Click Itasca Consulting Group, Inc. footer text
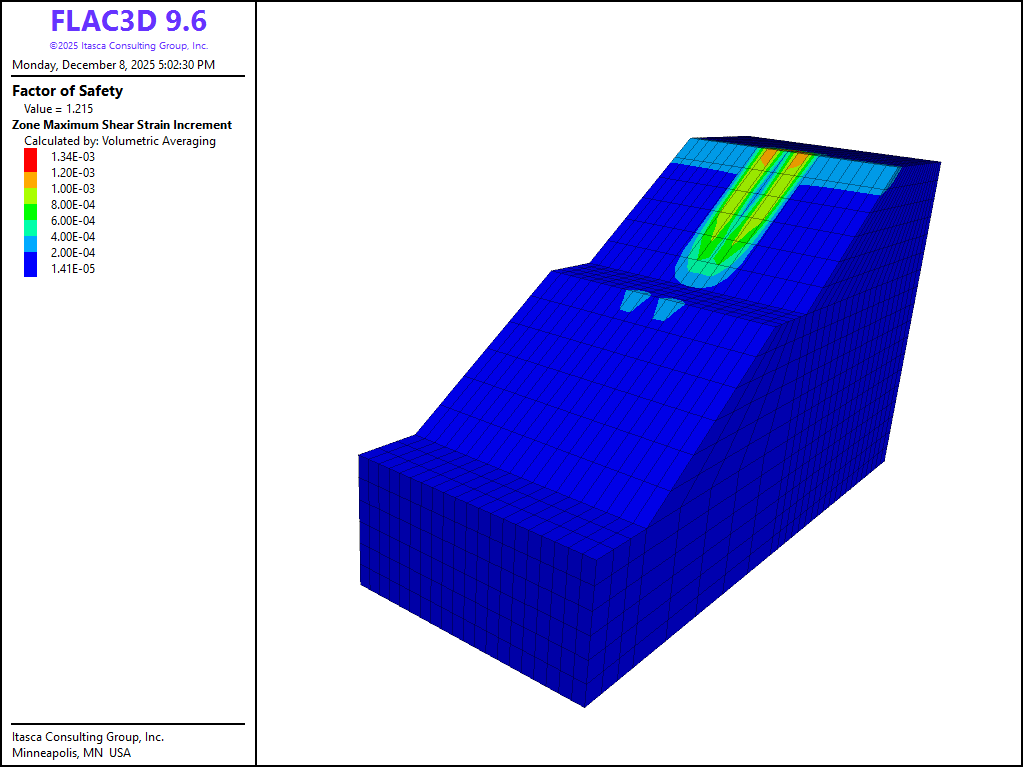Screen dimensions: 1024x768 click(x=88, y=737)
